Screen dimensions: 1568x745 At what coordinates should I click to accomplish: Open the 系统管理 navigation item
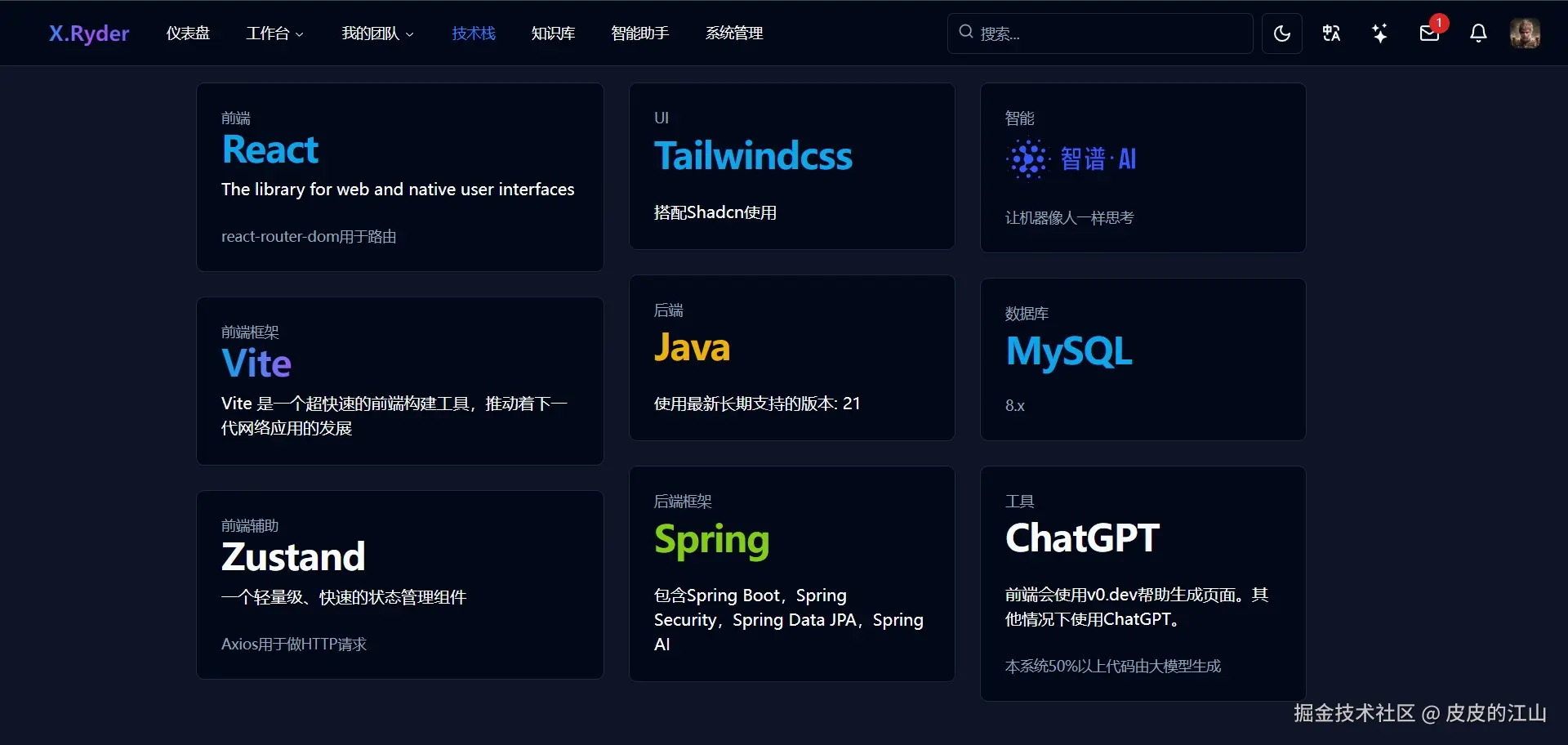(734, 33)
